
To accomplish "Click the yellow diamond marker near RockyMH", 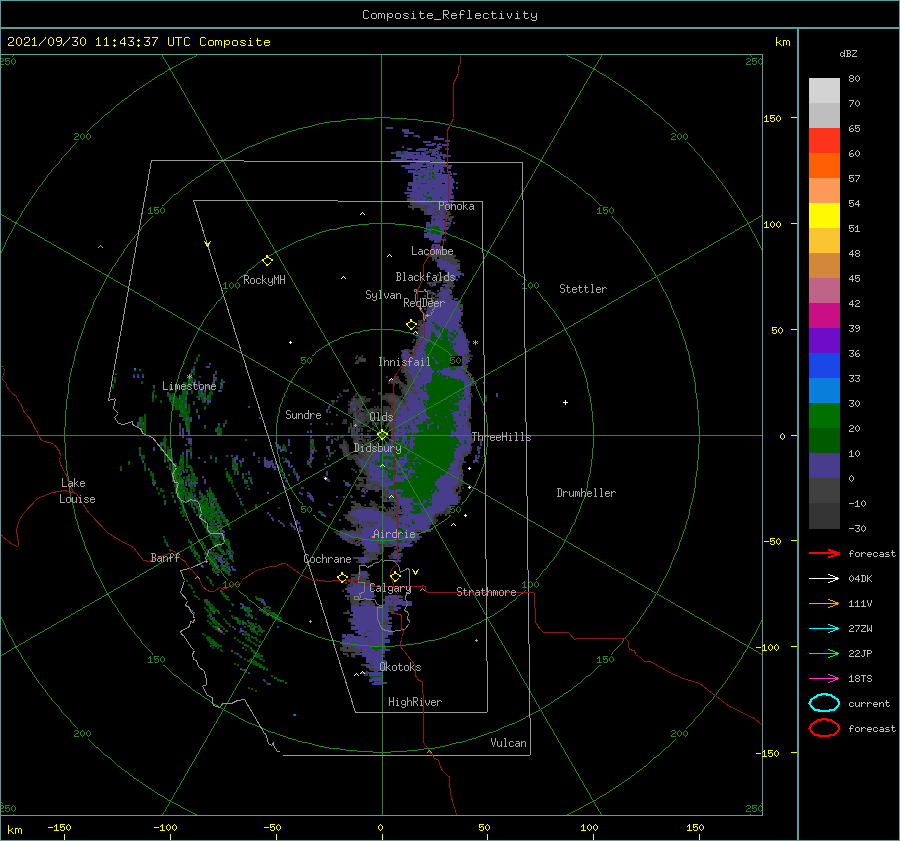I will [267, 261].
